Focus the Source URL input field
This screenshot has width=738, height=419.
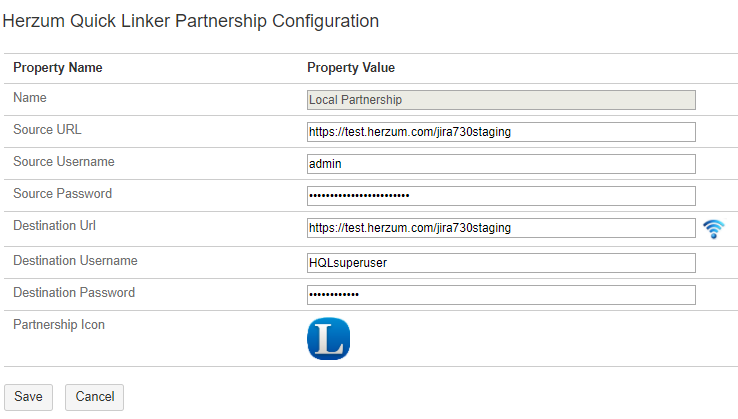tap(501, 132)
